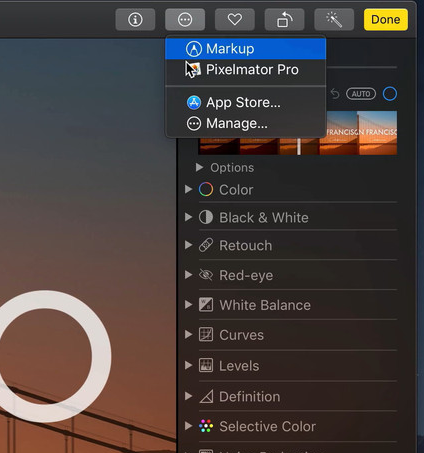Click the Black & White half-circle icon
This screenshot has width=424, height=453.
tap(206, 217)
